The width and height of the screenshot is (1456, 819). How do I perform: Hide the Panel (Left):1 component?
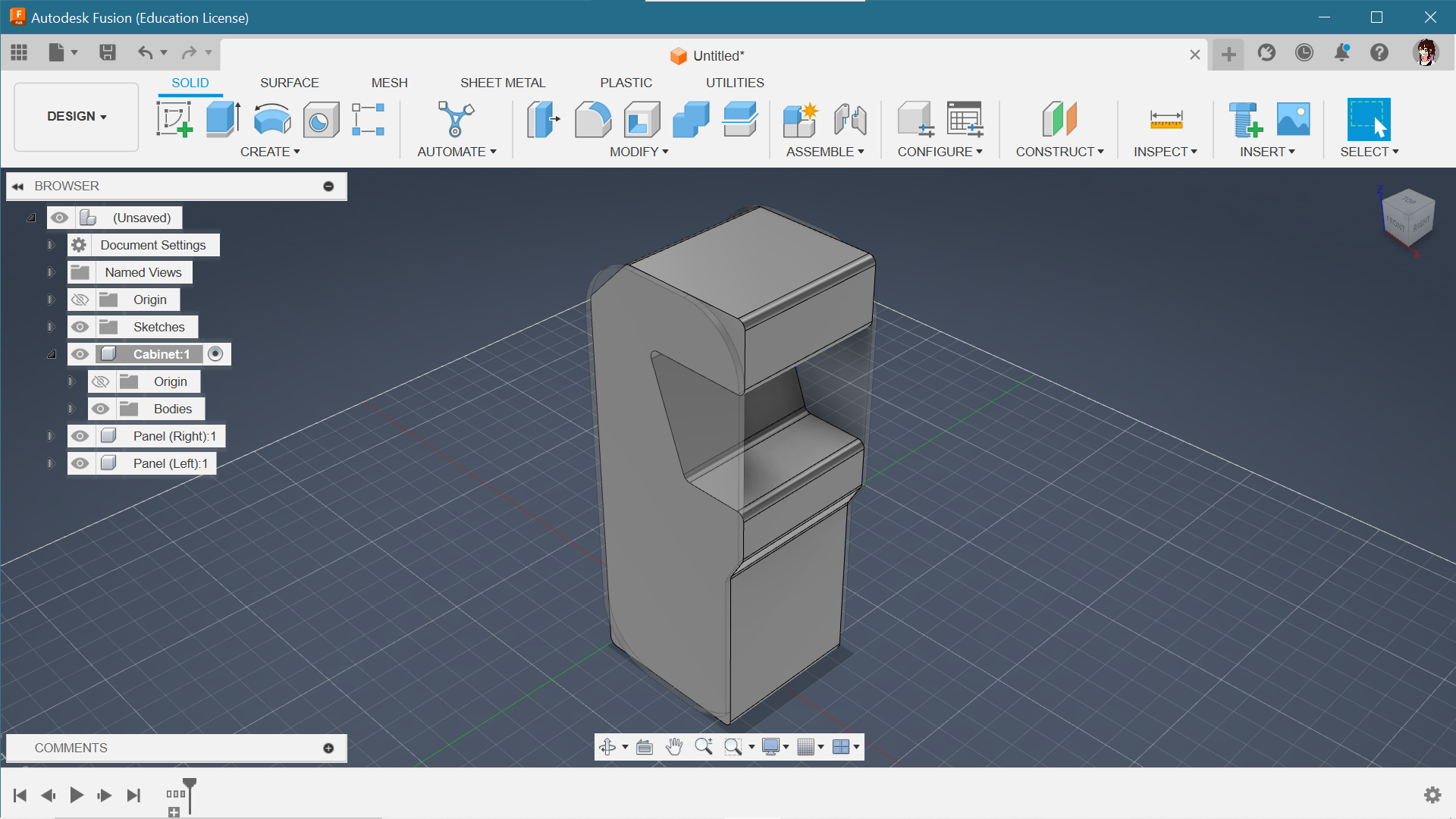pyautogui.click(x=80, y=463)
